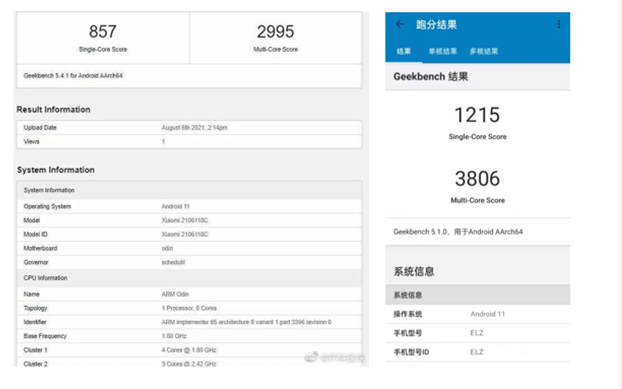The image size is (622, 389).
Task: Click the Geekbench 5.4.1 for Android label
Action: 73,75
